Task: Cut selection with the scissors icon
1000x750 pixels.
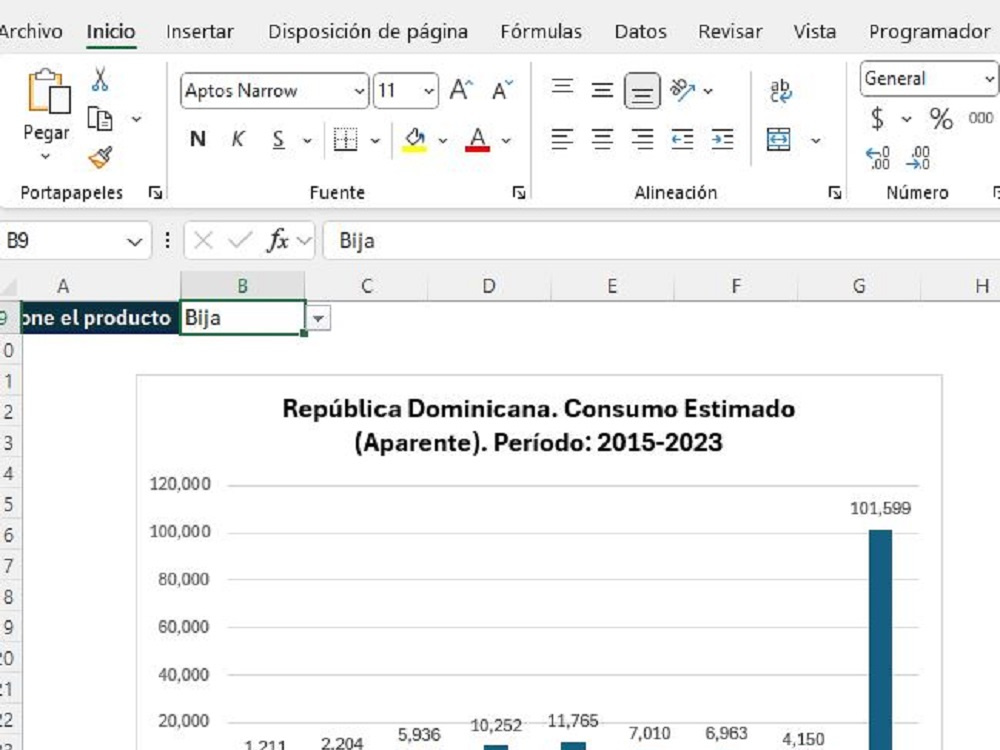Action: 99,79
